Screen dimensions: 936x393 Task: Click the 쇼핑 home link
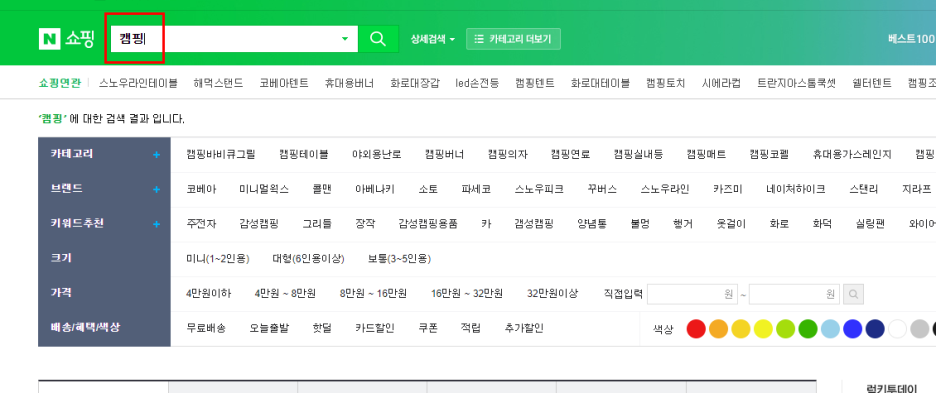79,39
